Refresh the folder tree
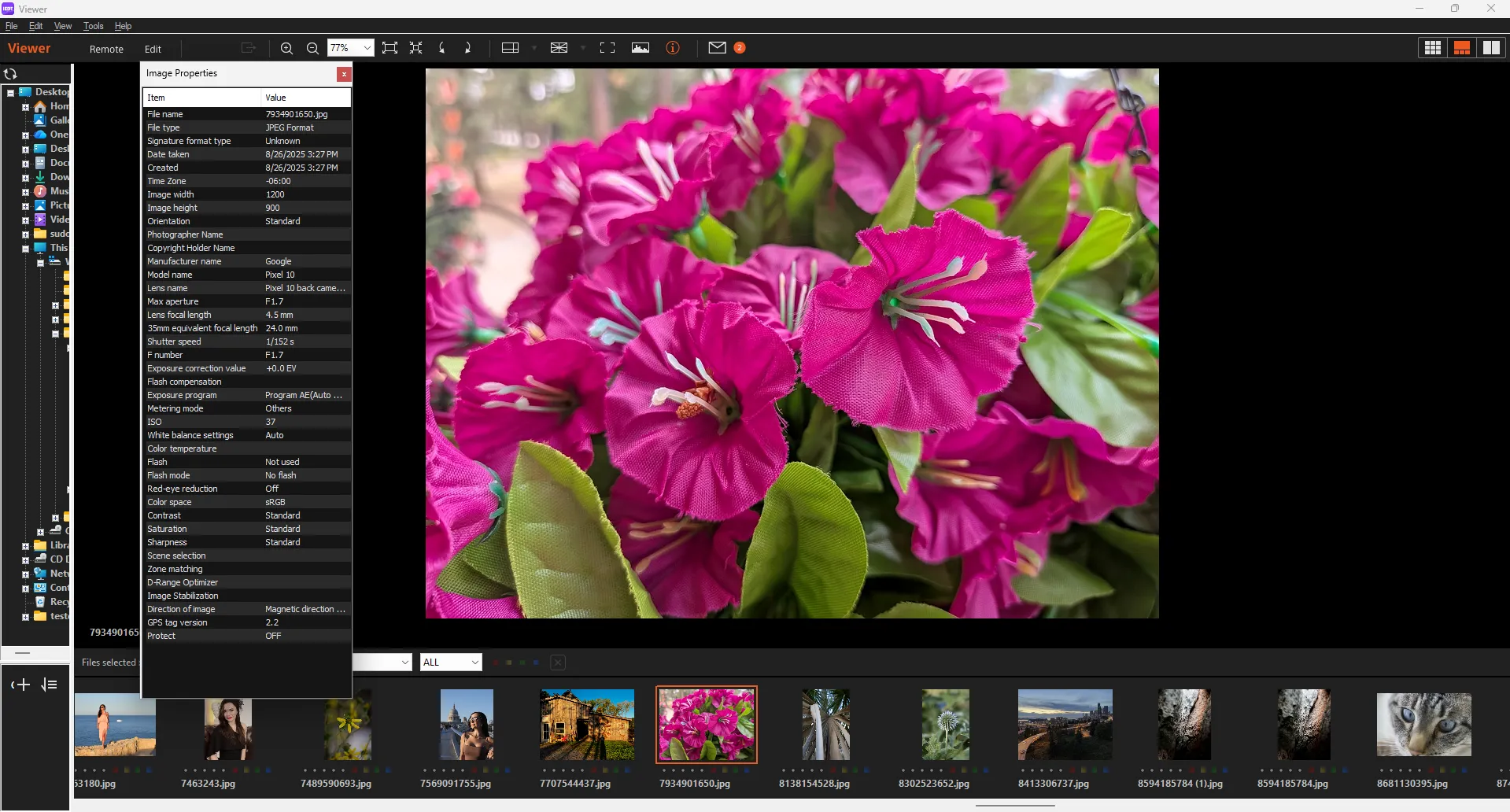Screen dimensions: 1510x812 pos(11,73)
